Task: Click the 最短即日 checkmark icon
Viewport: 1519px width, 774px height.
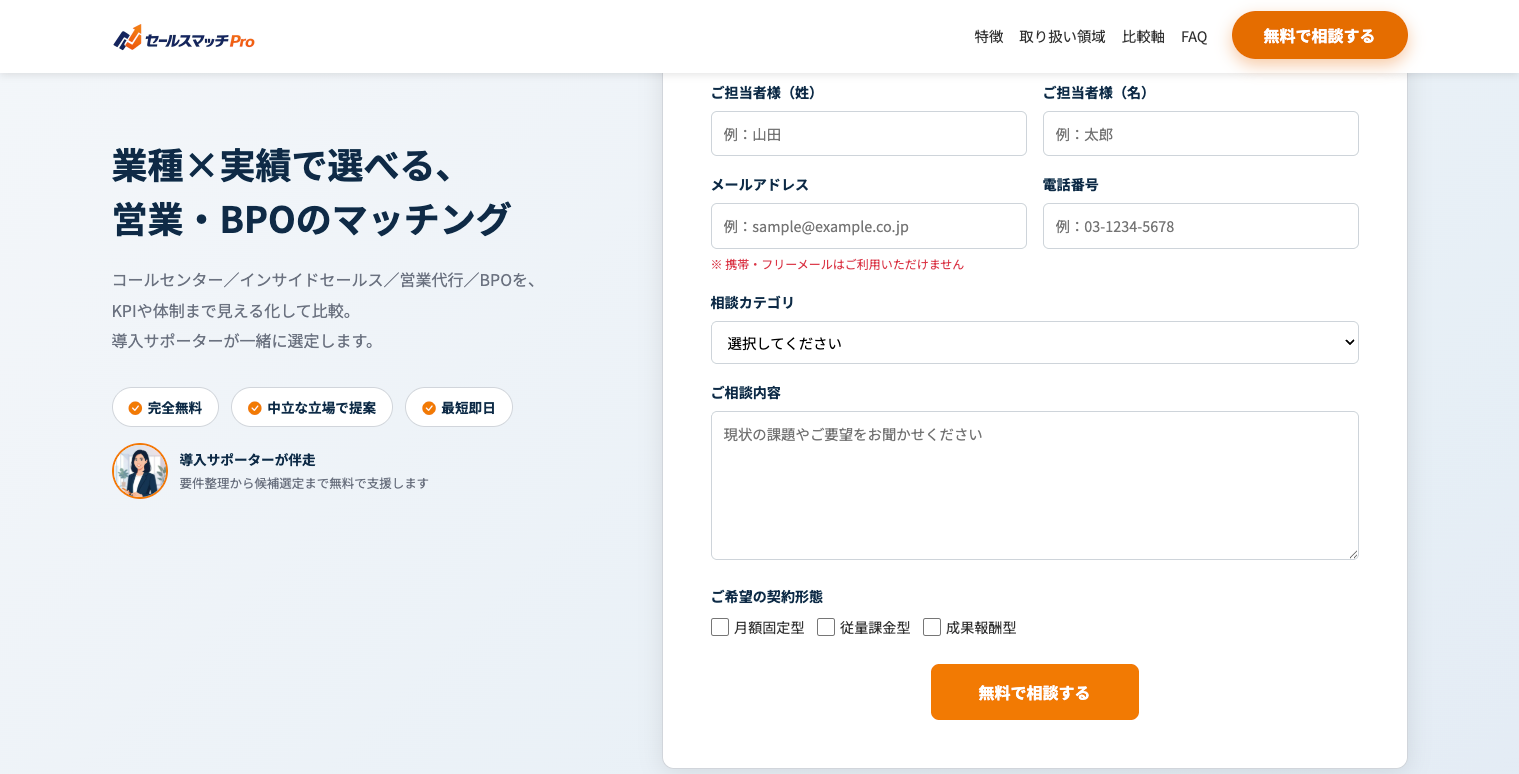Action: 429,408
